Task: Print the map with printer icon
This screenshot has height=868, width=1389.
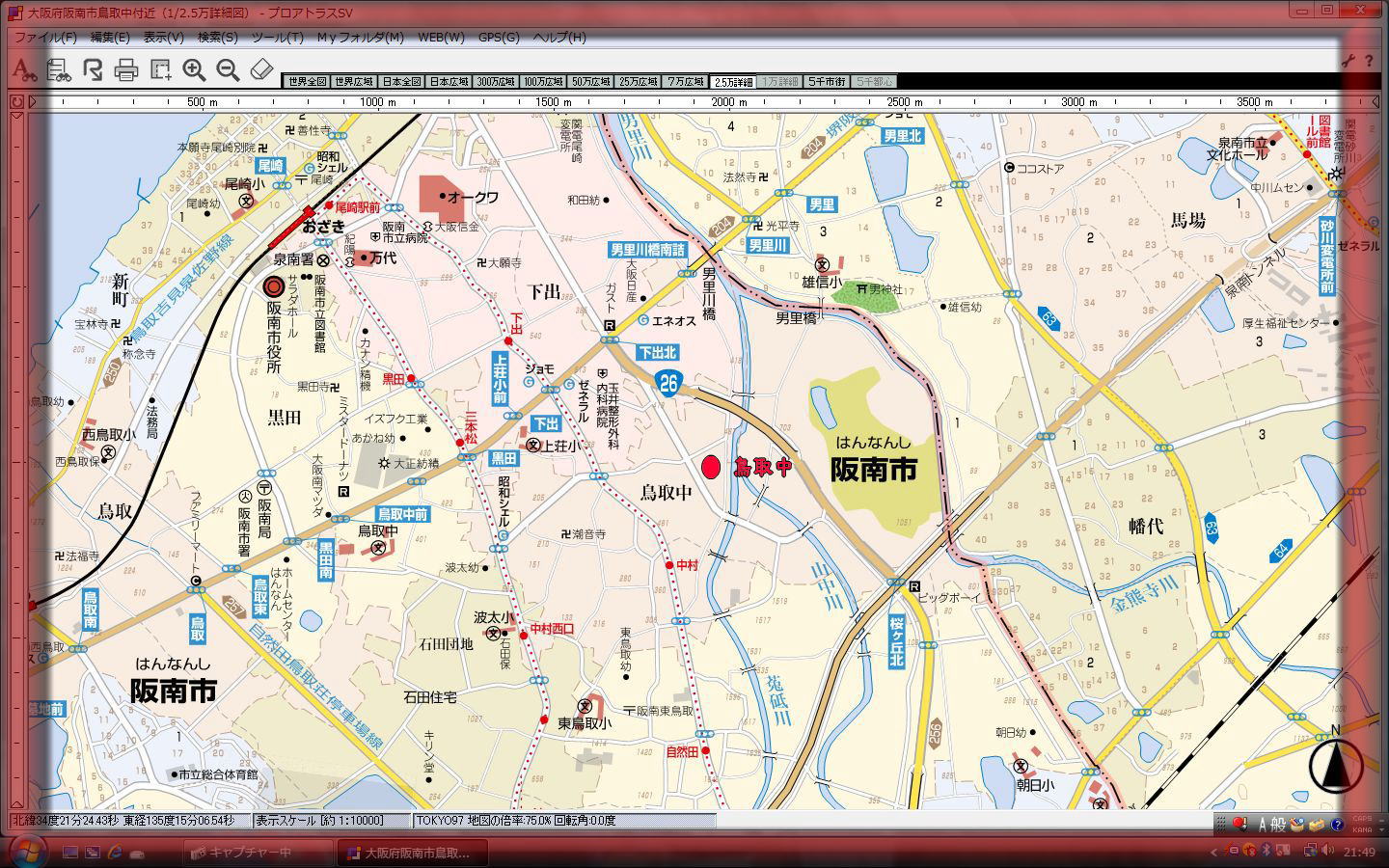Action: pyautogui.click(x=126, y=69)
